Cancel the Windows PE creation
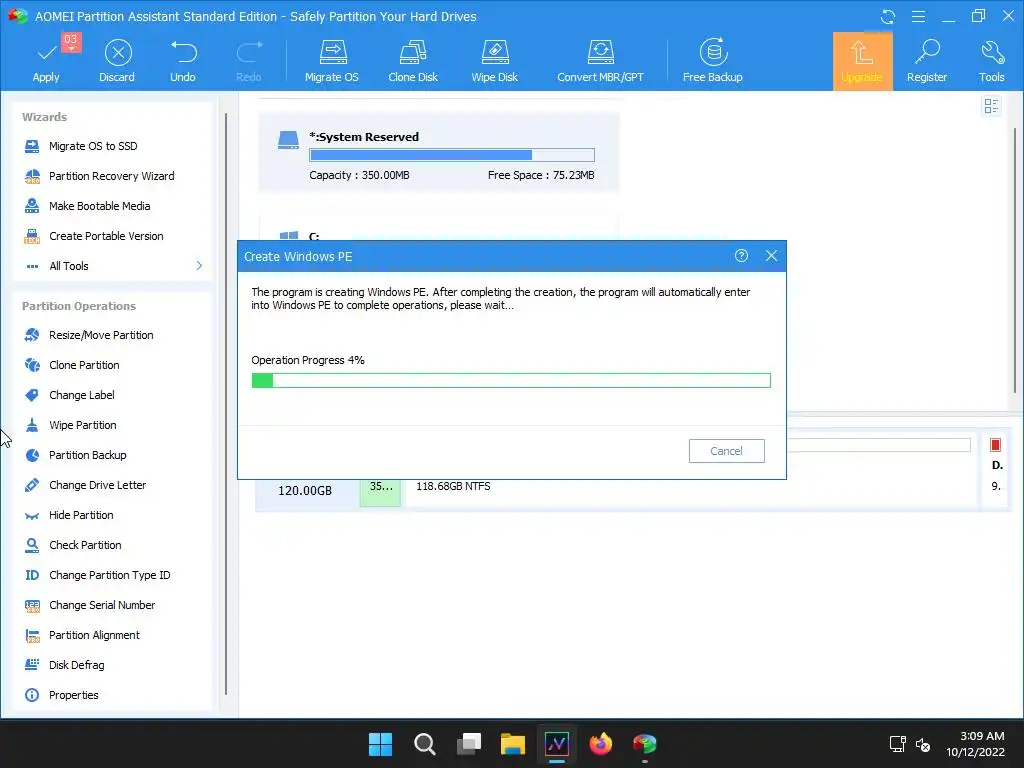Image resolution: width=1024 pixels, height=768 pixels. pyautogui.click(x=726, y=451)
